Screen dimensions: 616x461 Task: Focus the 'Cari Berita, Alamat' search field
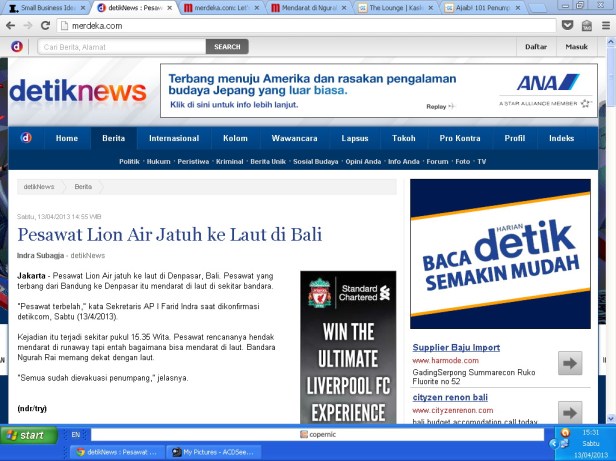coord(120,46)
